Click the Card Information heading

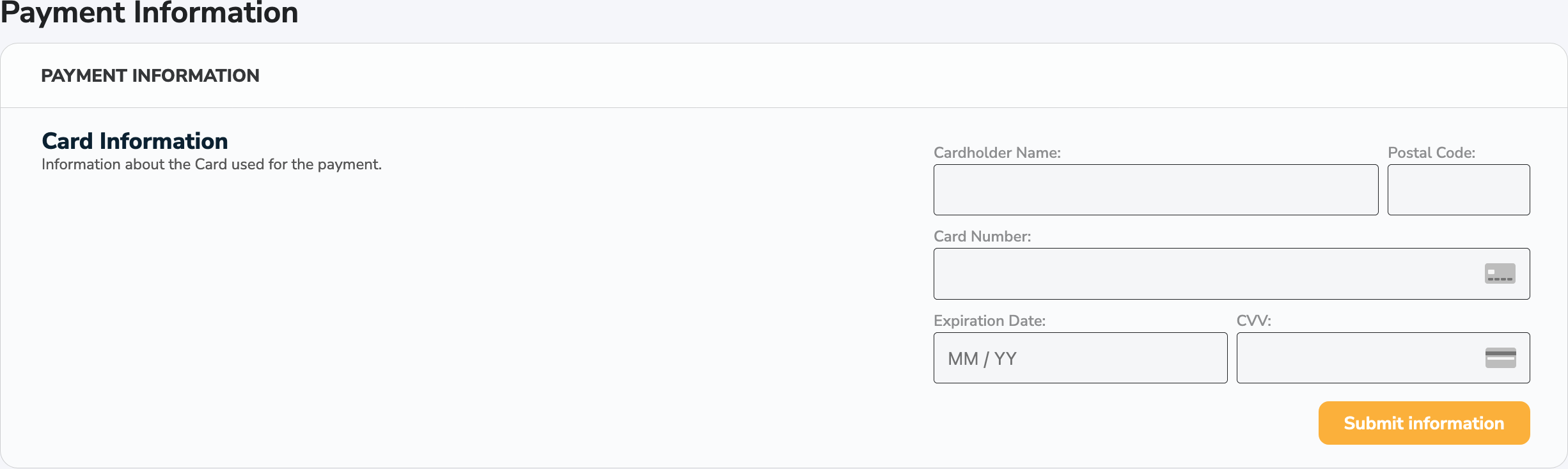pos(134,141)
